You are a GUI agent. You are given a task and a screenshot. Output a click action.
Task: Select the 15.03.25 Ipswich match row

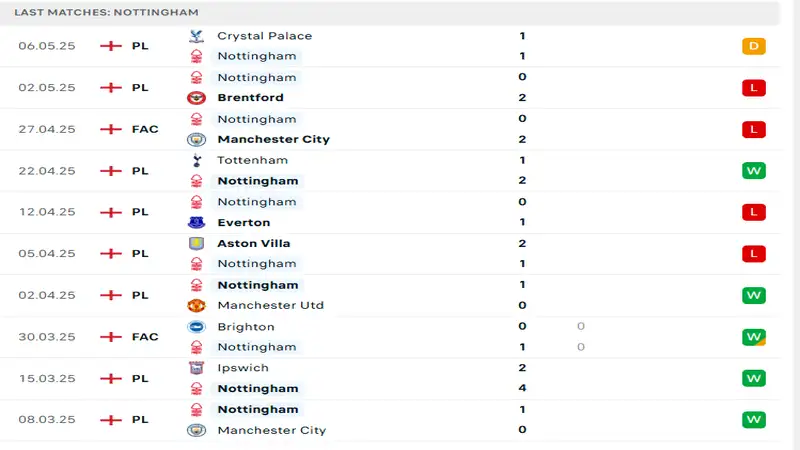[x=400, y=378]
